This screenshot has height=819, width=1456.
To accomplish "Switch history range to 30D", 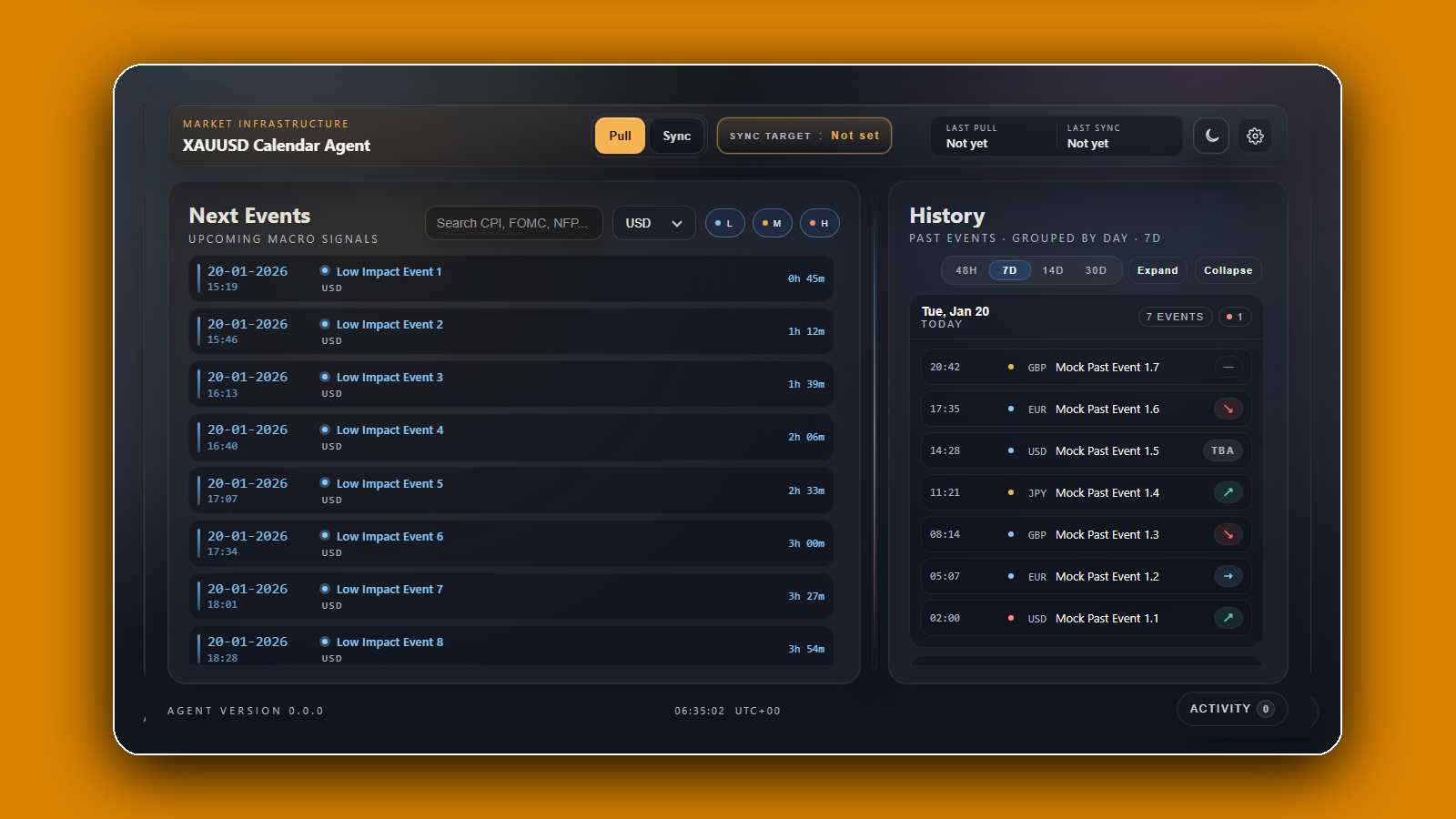I will click(1096, 270).
